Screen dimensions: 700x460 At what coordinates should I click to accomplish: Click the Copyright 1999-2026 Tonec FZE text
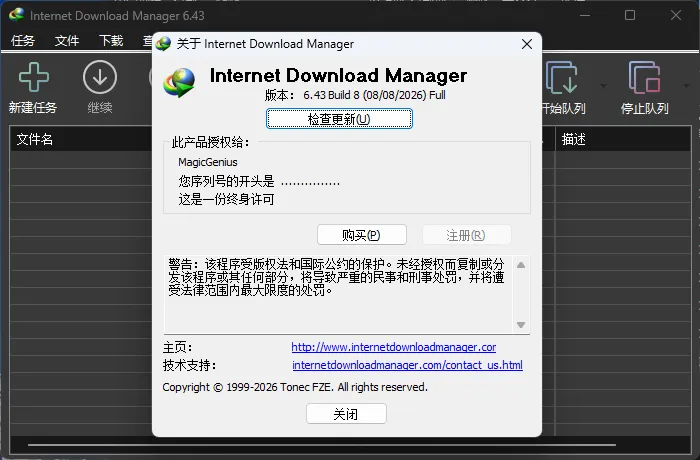point(295,387)
